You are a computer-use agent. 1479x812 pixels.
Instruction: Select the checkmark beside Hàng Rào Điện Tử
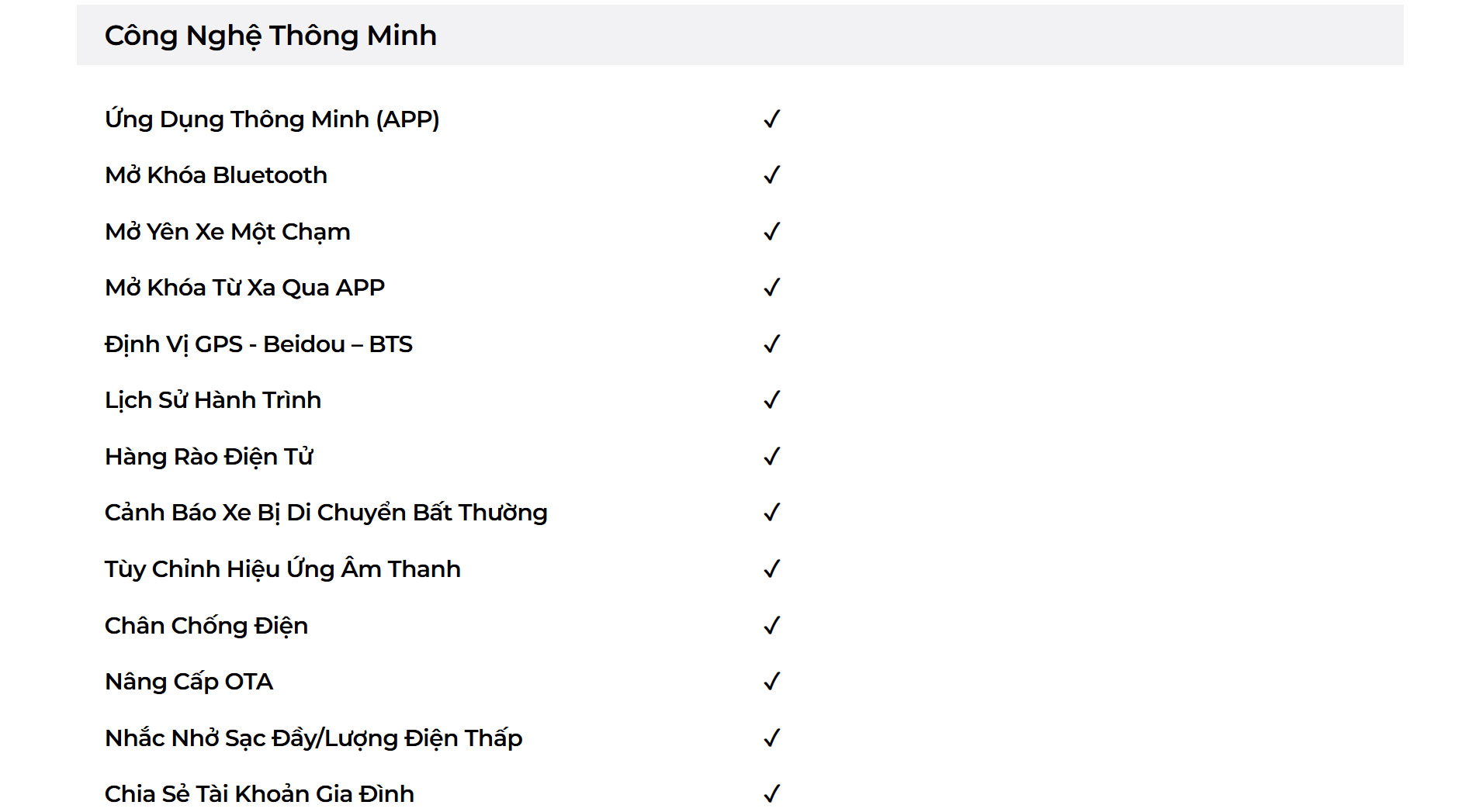(x=771, y=456)
